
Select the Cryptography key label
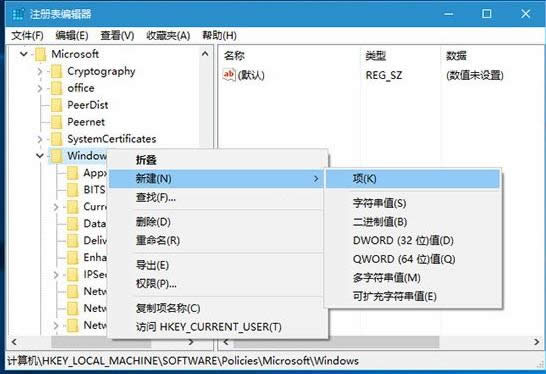(x=101, y=71)
